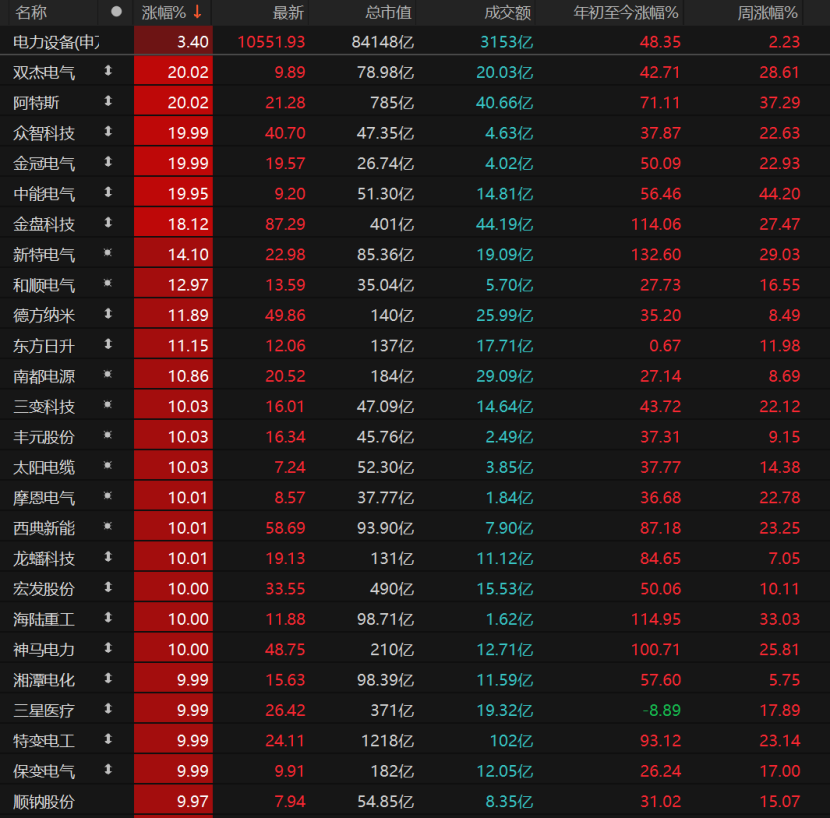
Task: Open the 电力设备(申万) index row
Action: pyautogui.click(x=56, y=42)
